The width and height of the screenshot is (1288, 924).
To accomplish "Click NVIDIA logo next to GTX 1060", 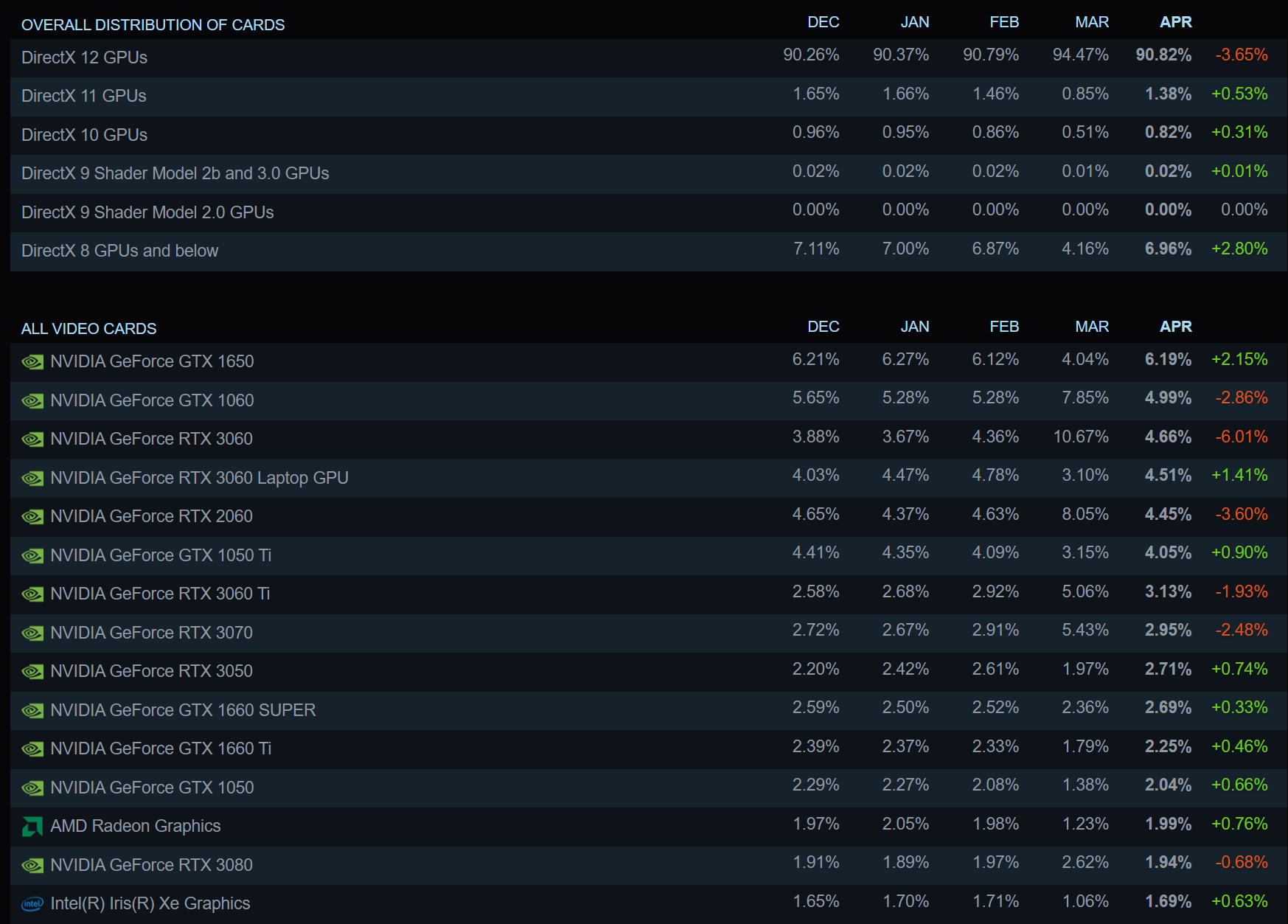I will [32, 401].
